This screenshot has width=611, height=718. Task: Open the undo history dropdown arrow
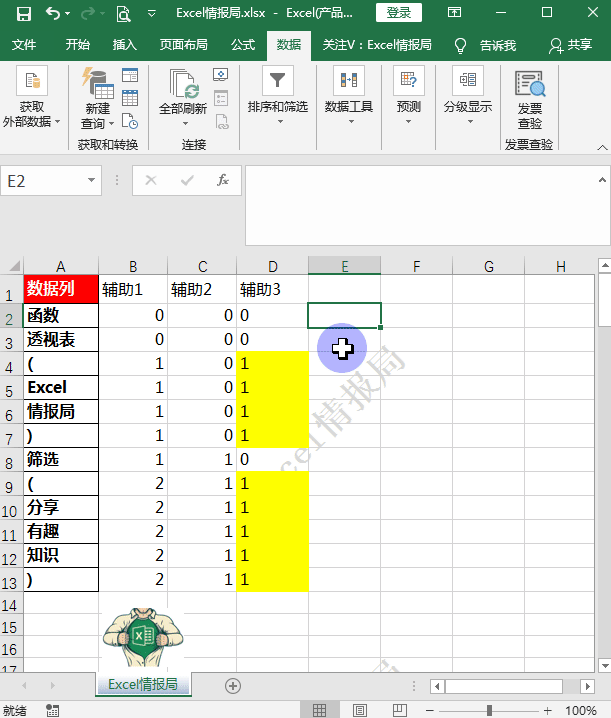point(67,14)
